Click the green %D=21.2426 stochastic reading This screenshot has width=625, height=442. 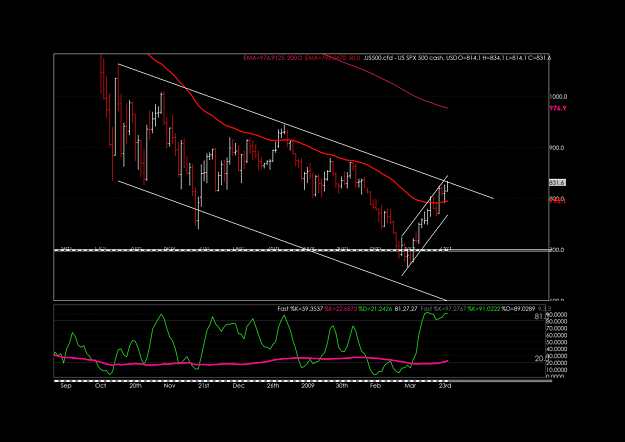(377, 308)
